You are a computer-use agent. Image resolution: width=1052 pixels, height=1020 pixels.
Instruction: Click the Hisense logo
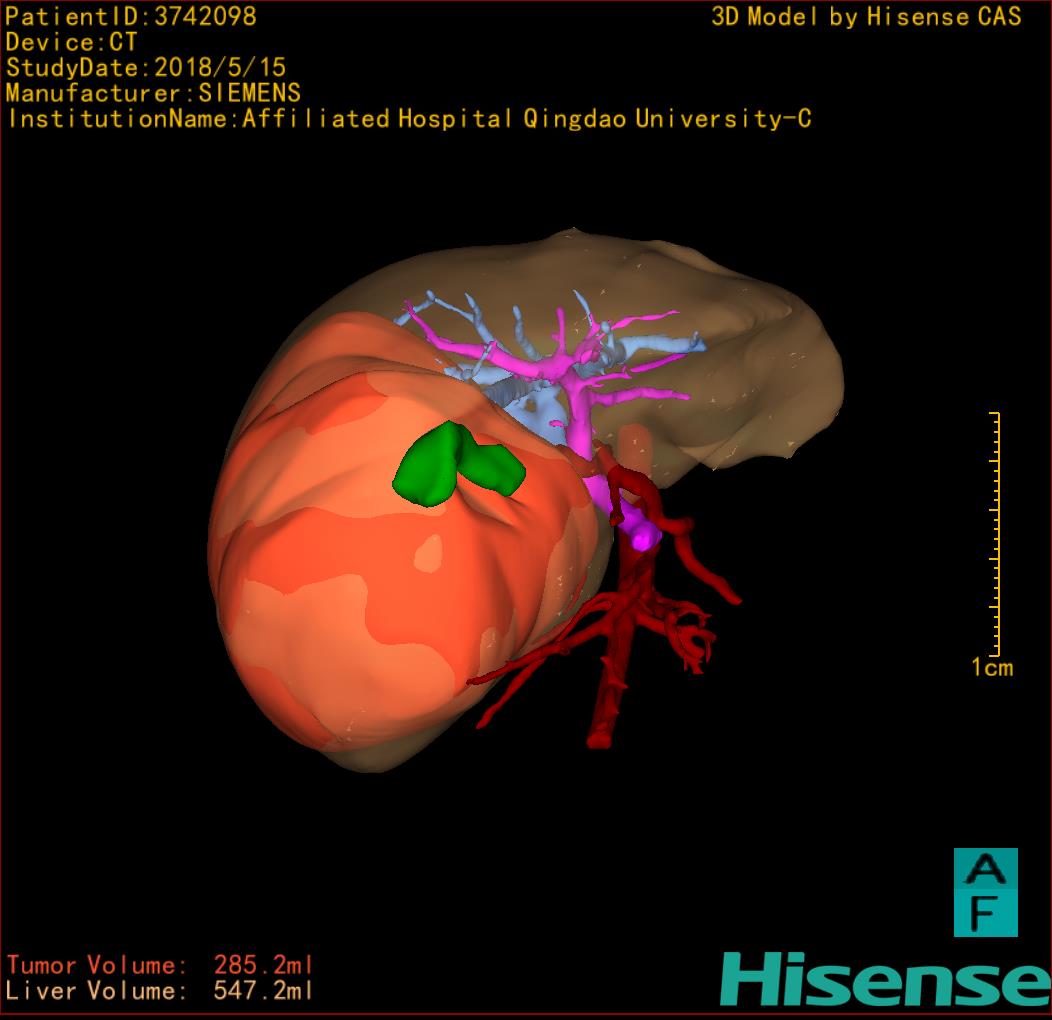tap(885, 980)
